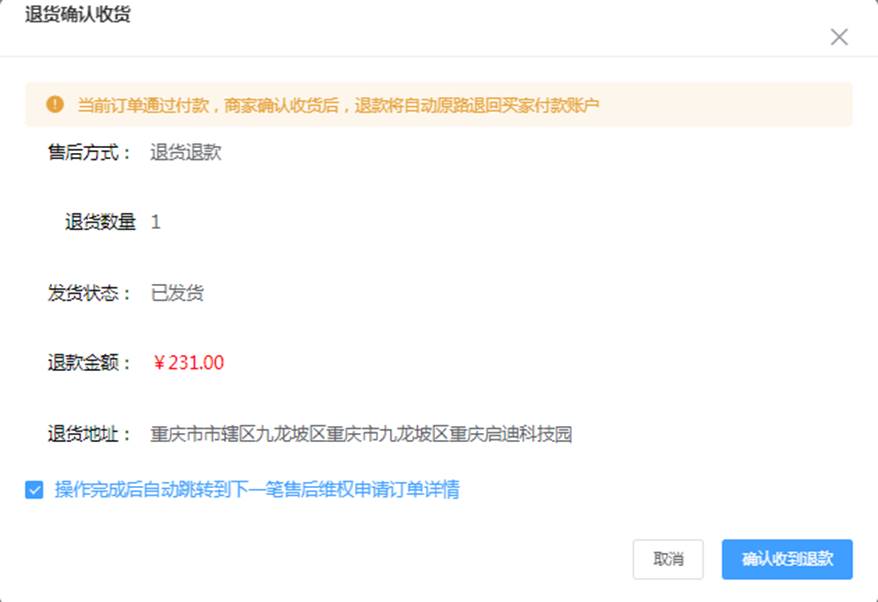Viewport: 878px width, 602px height.
Task: Click the orange refund notice banner text
Action: pos(338,105)
